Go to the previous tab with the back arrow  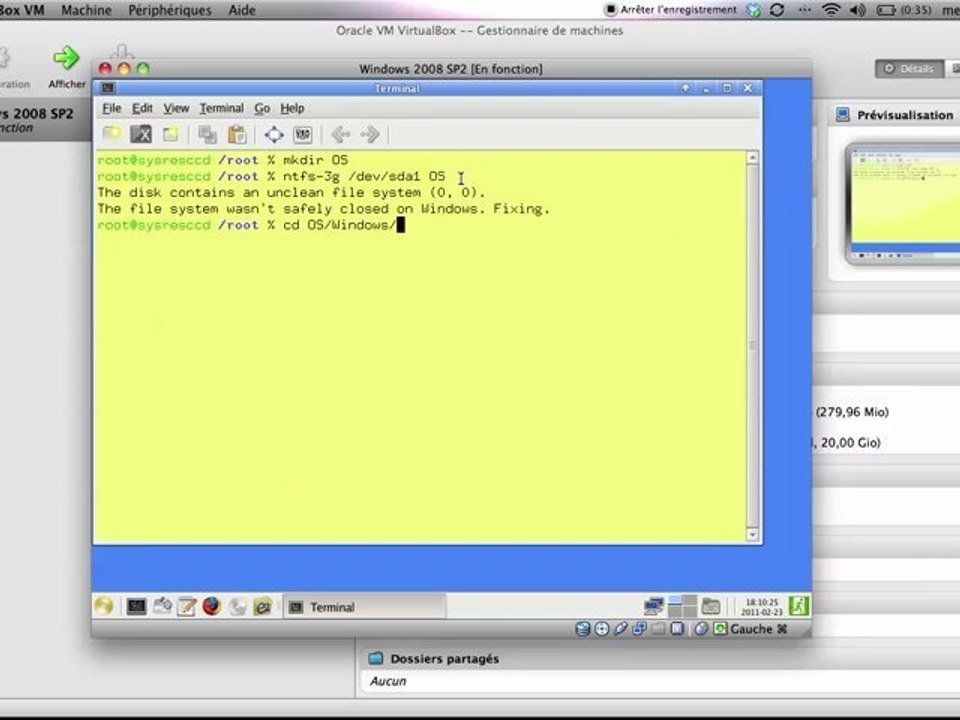click(x=340, y=134)
